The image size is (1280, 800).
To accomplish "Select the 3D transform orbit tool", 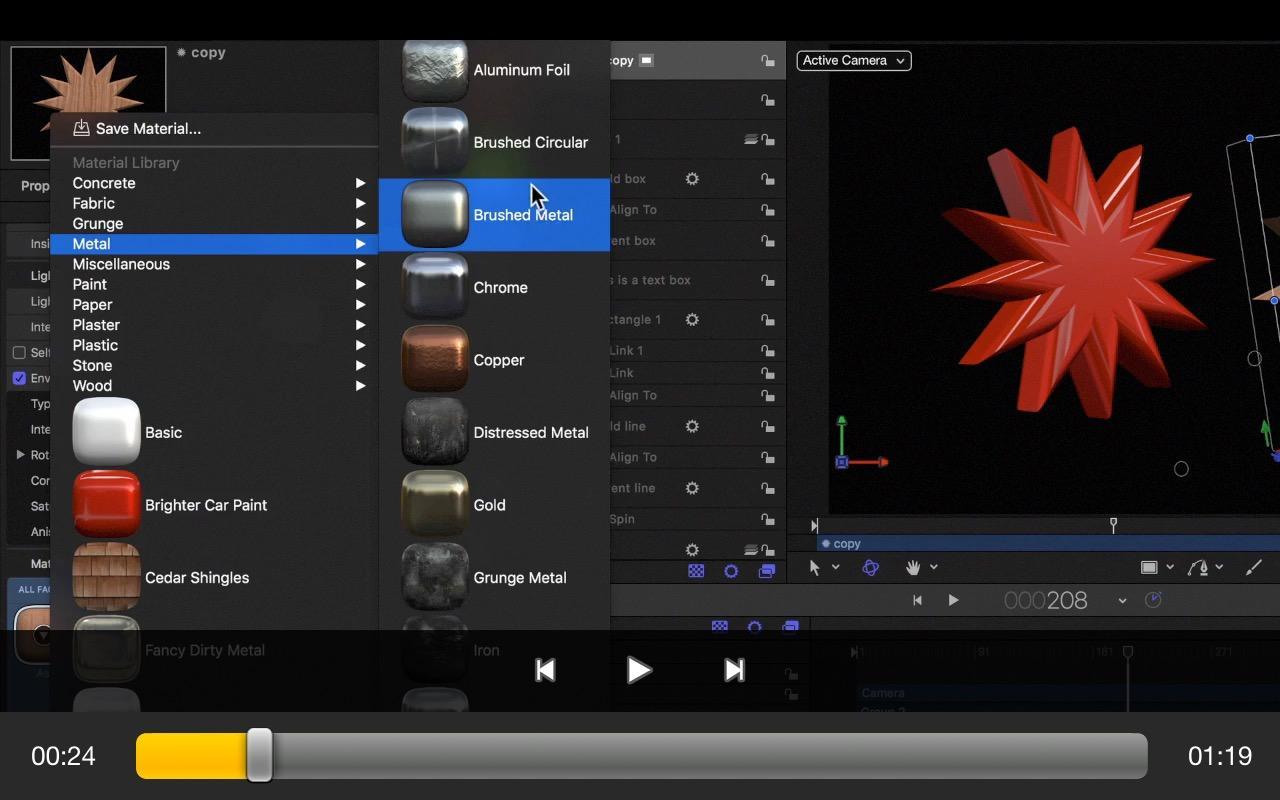I will coord(871,568).
